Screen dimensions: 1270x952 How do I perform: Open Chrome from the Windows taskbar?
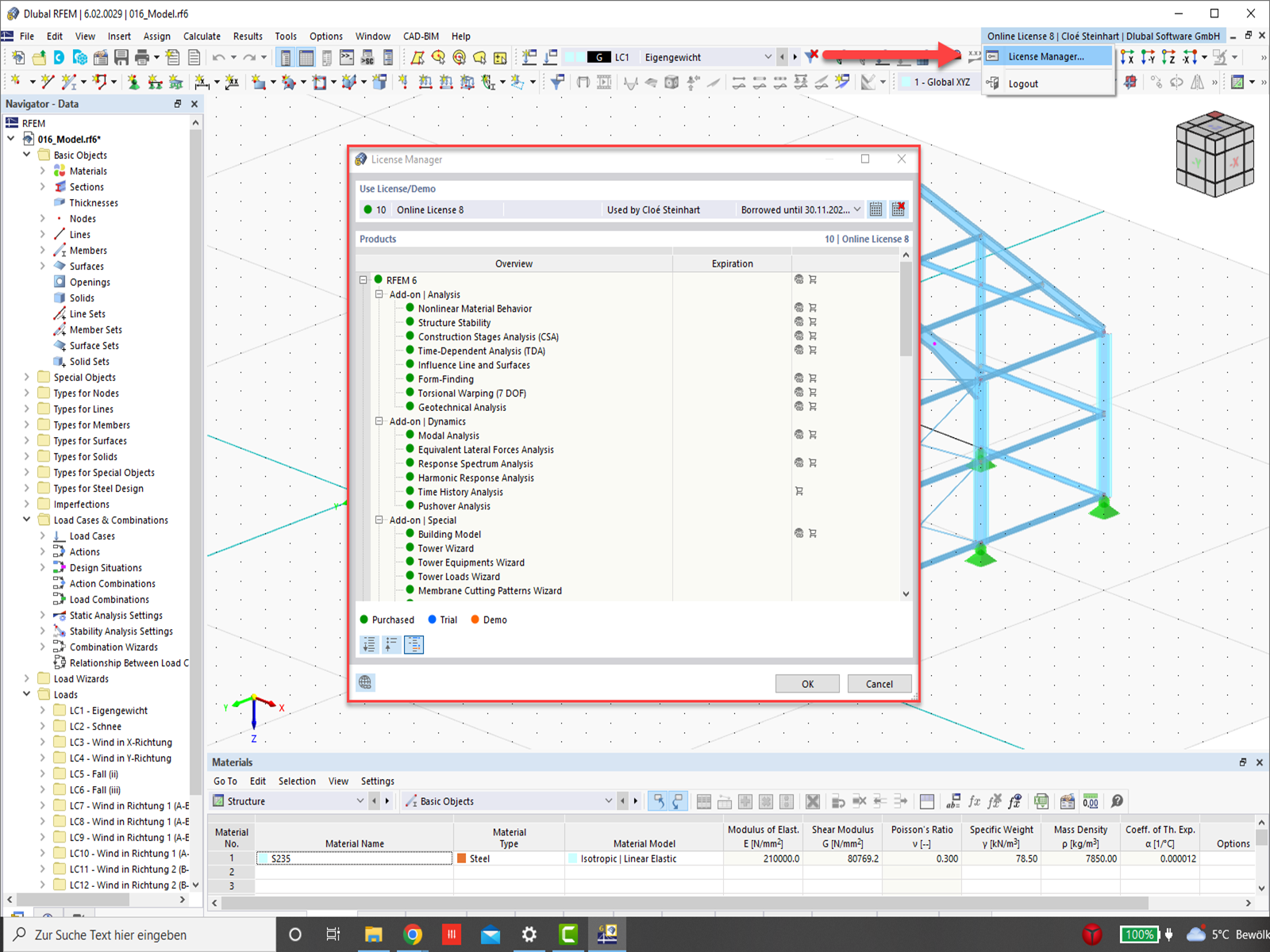(x=413, y=935)
